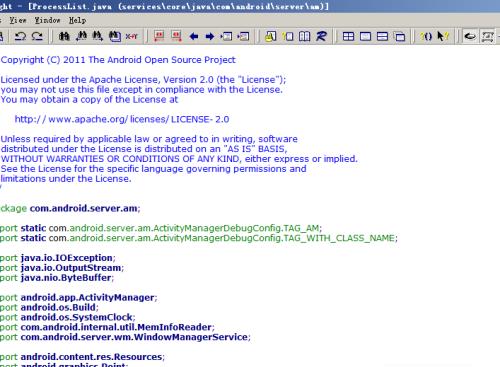Go to previous link with first red icon
Screen dimensions: 500x367
coord(159,36)
